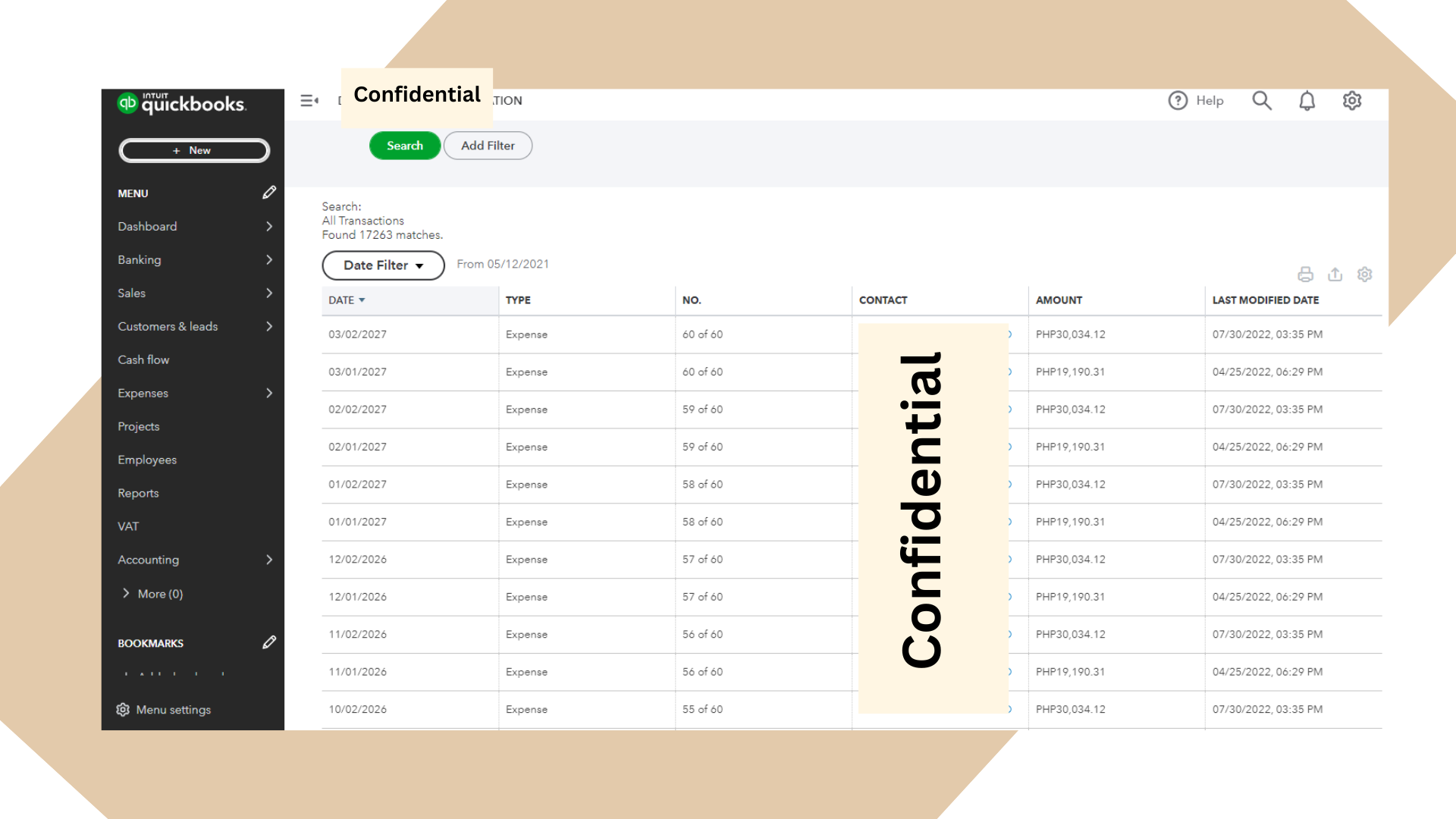Open Reports from the sidebar

click(x=138, y=494)
